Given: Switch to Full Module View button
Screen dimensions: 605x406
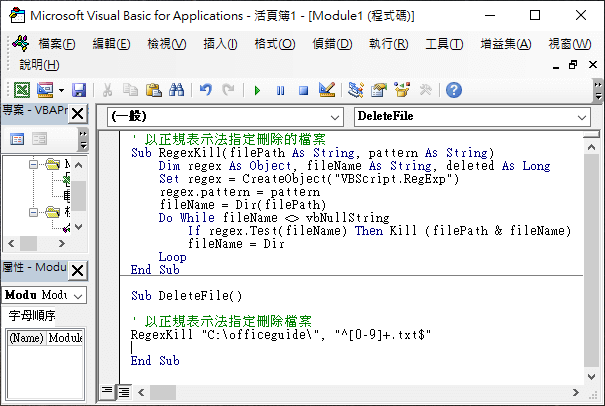Looking at the screenshot, I should (x=124, y=392).
